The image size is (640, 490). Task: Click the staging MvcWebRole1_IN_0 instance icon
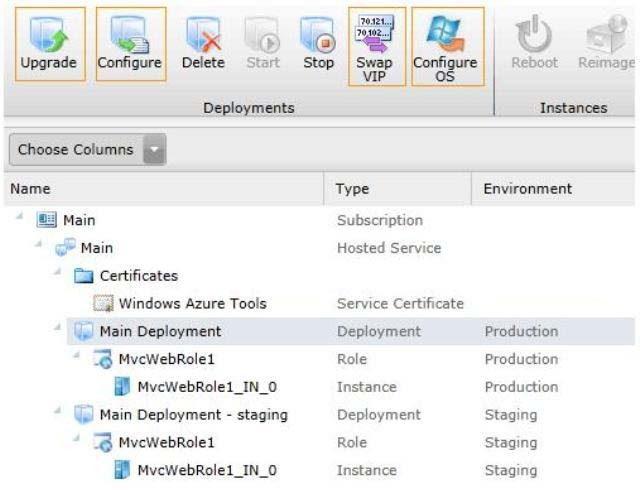122,470
